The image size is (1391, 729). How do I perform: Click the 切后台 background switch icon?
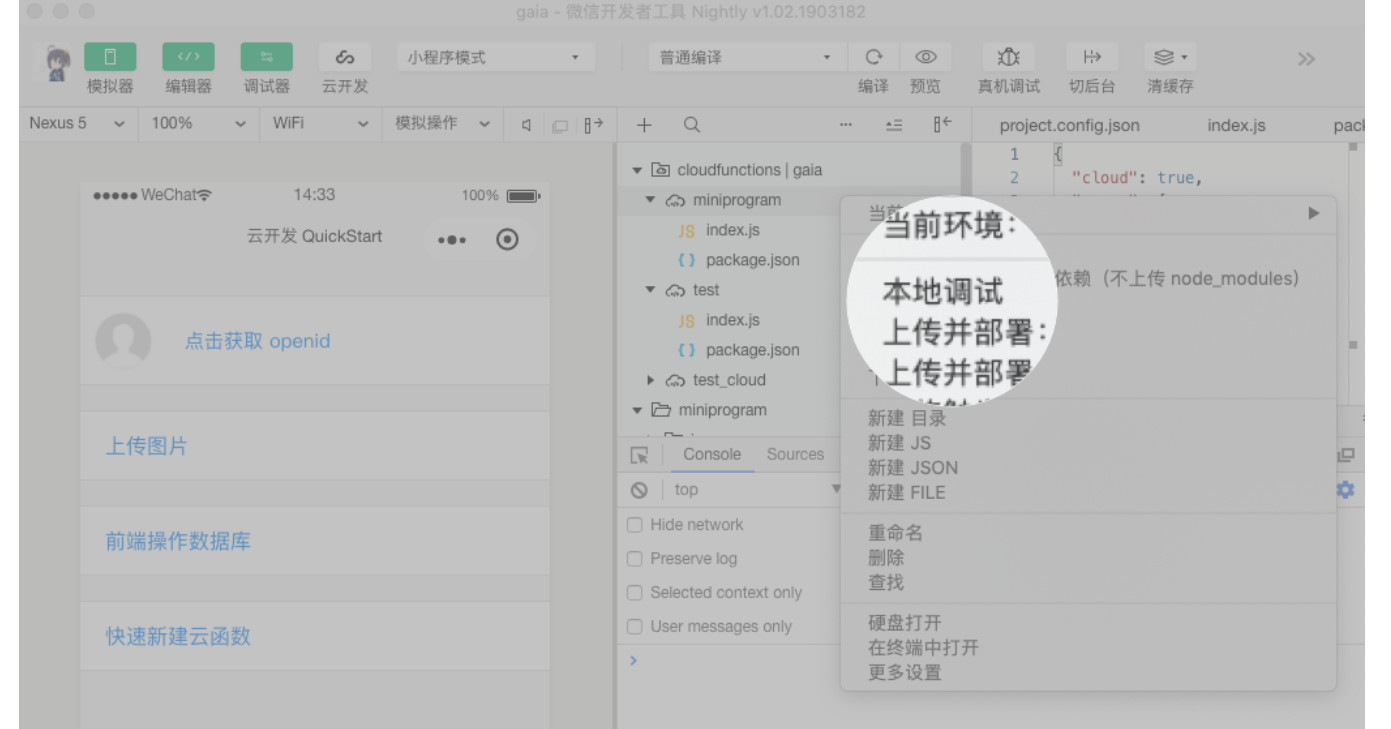tap(1091, 57)
